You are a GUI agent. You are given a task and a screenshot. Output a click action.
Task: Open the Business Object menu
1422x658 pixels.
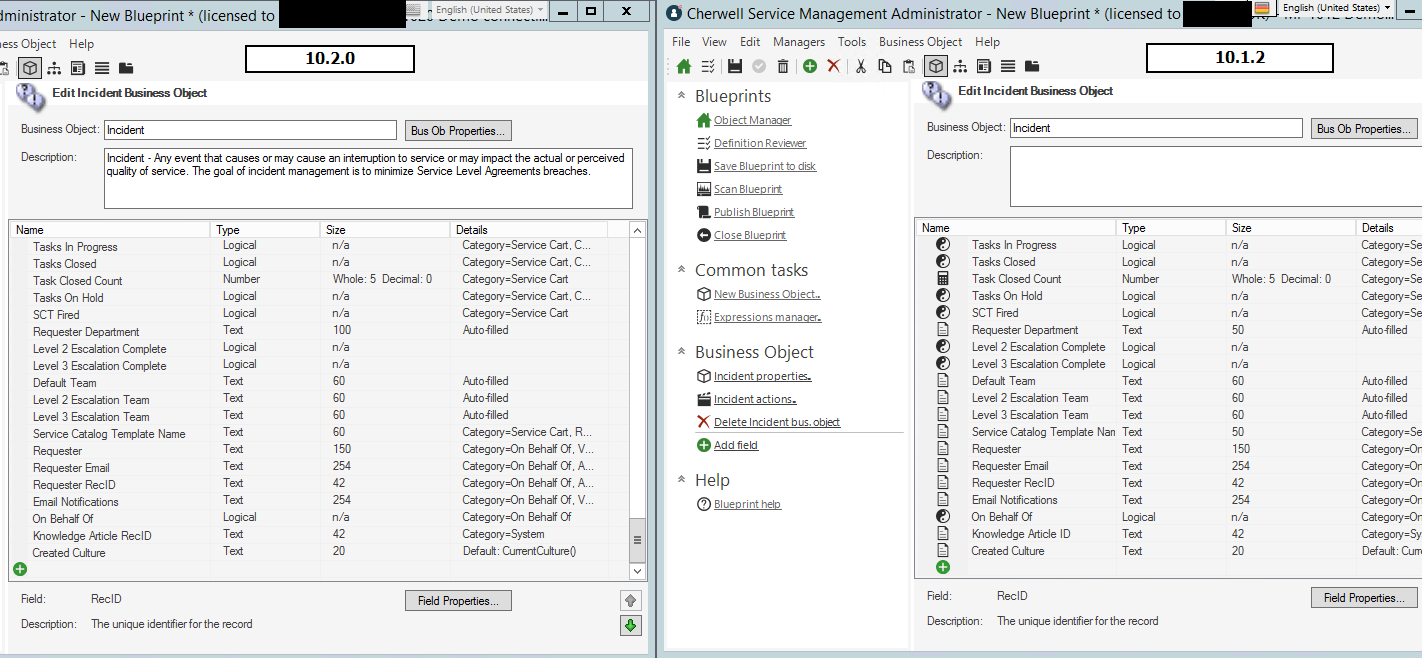tap(920, 41)
